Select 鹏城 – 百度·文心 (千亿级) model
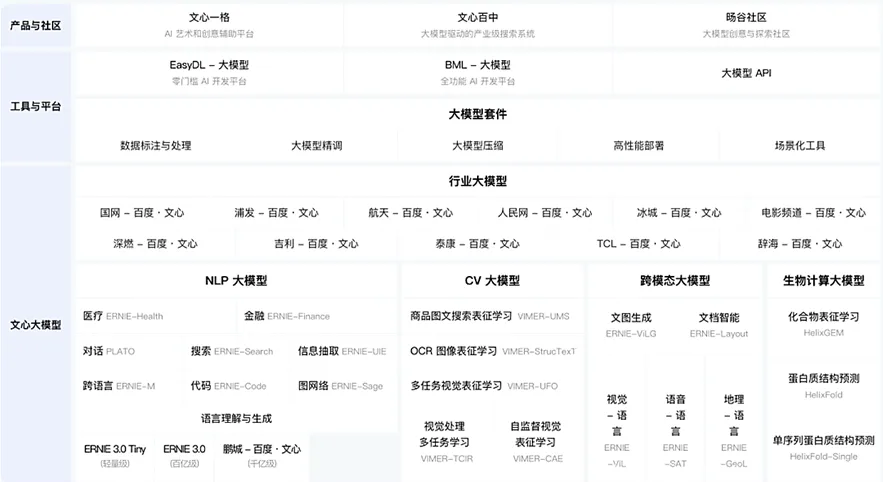 (x=262, y=456)
